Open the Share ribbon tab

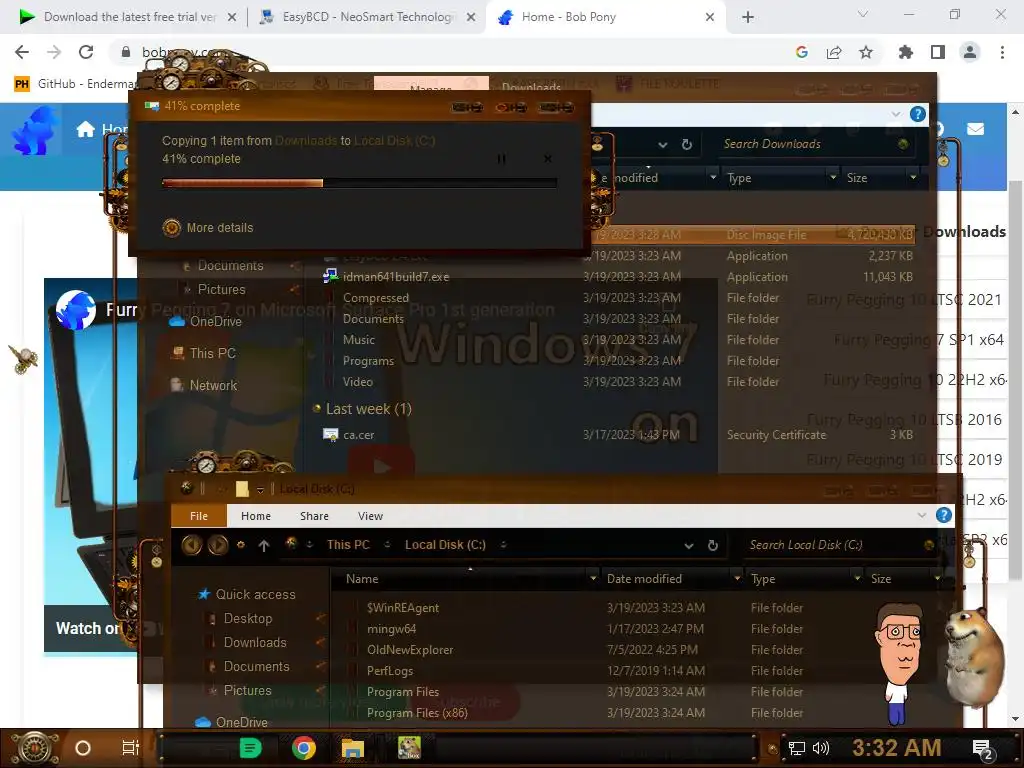pos(314,516)
